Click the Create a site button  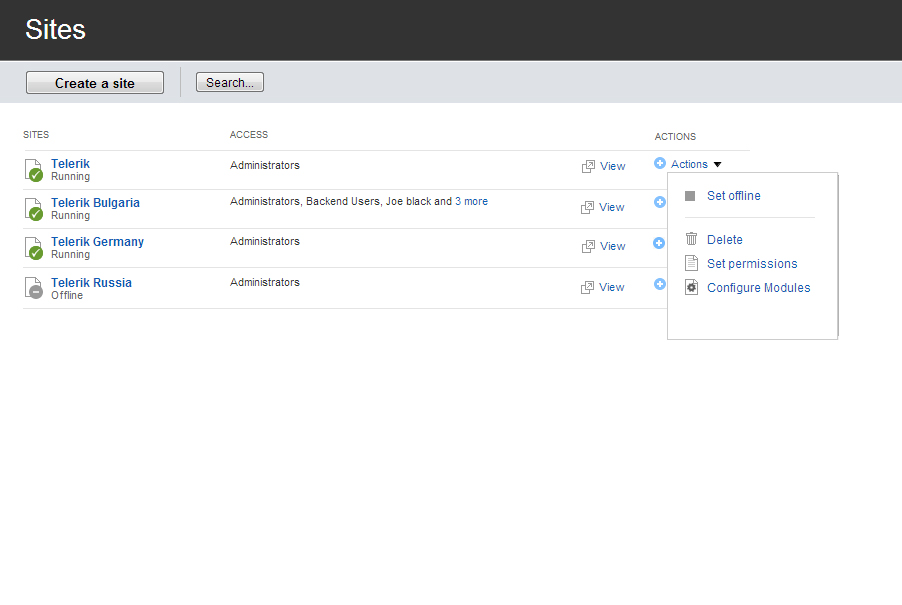tap(95, 83)
